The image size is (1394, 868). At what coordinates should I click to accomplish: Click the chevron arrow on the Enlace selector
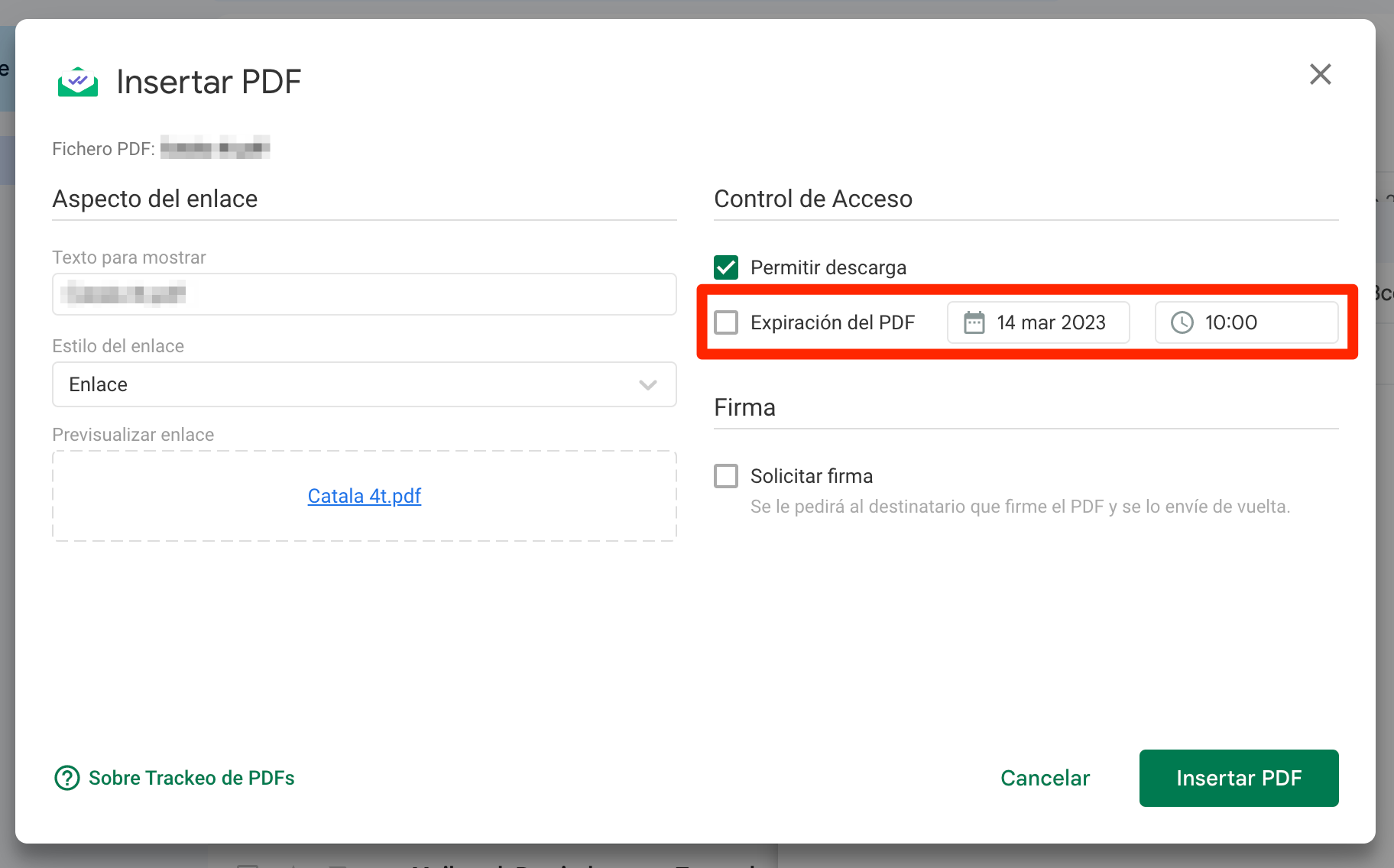click(647, 384)
